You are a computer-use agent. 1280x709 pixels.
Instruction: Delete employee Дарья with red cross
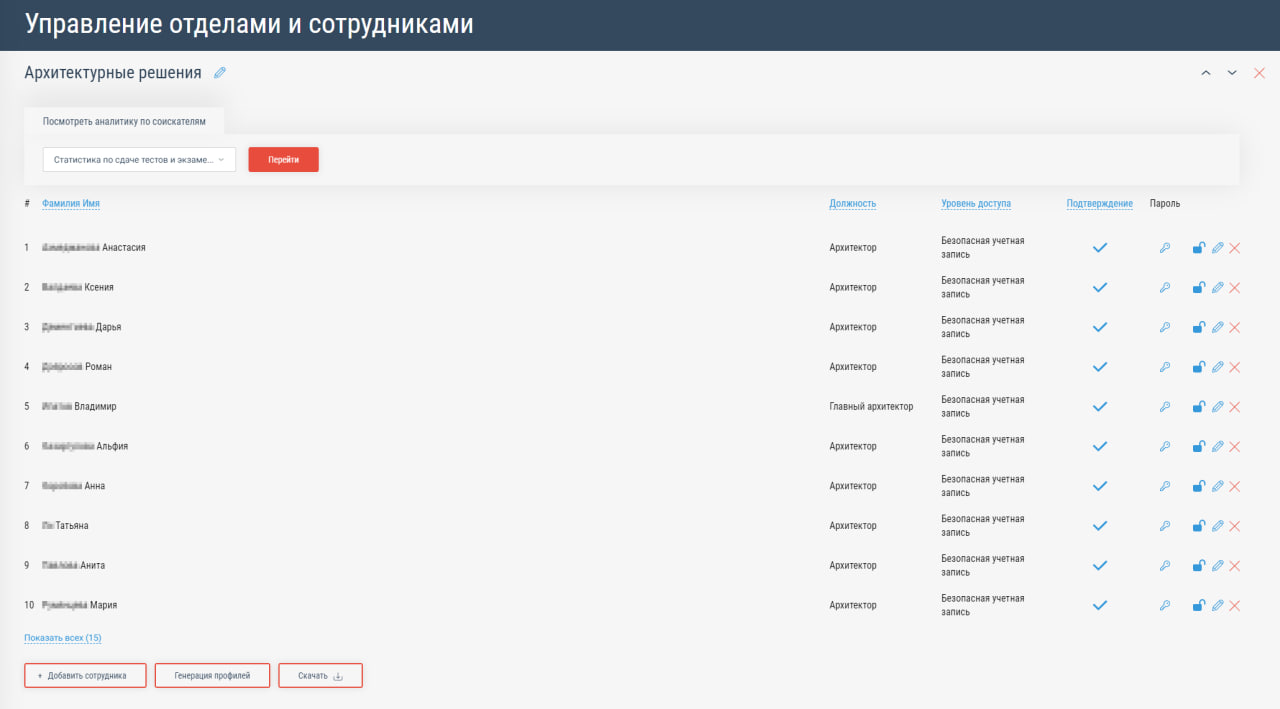[x=1234, y=328]
